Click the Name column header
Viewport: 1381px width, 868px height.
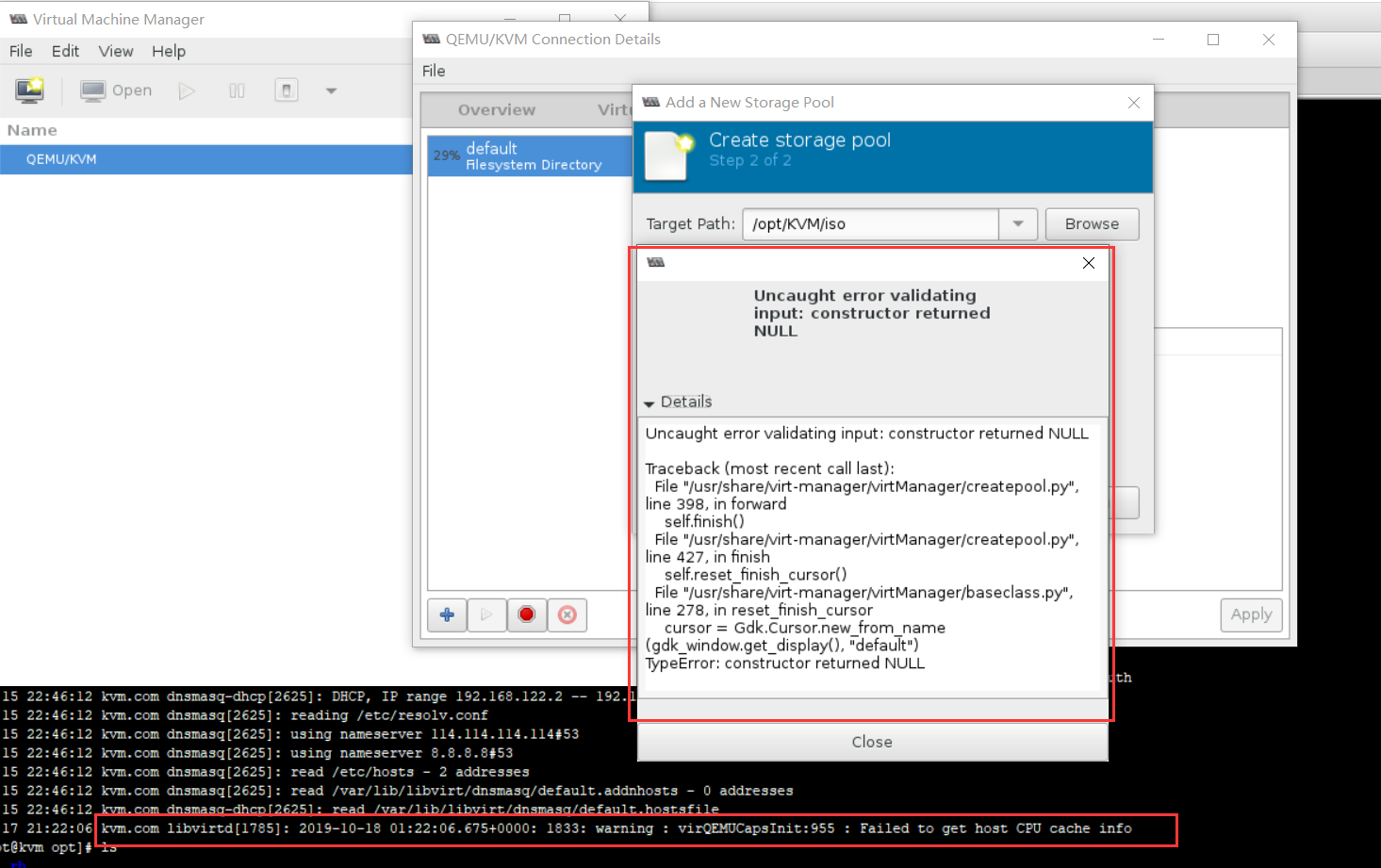point(32,130)
